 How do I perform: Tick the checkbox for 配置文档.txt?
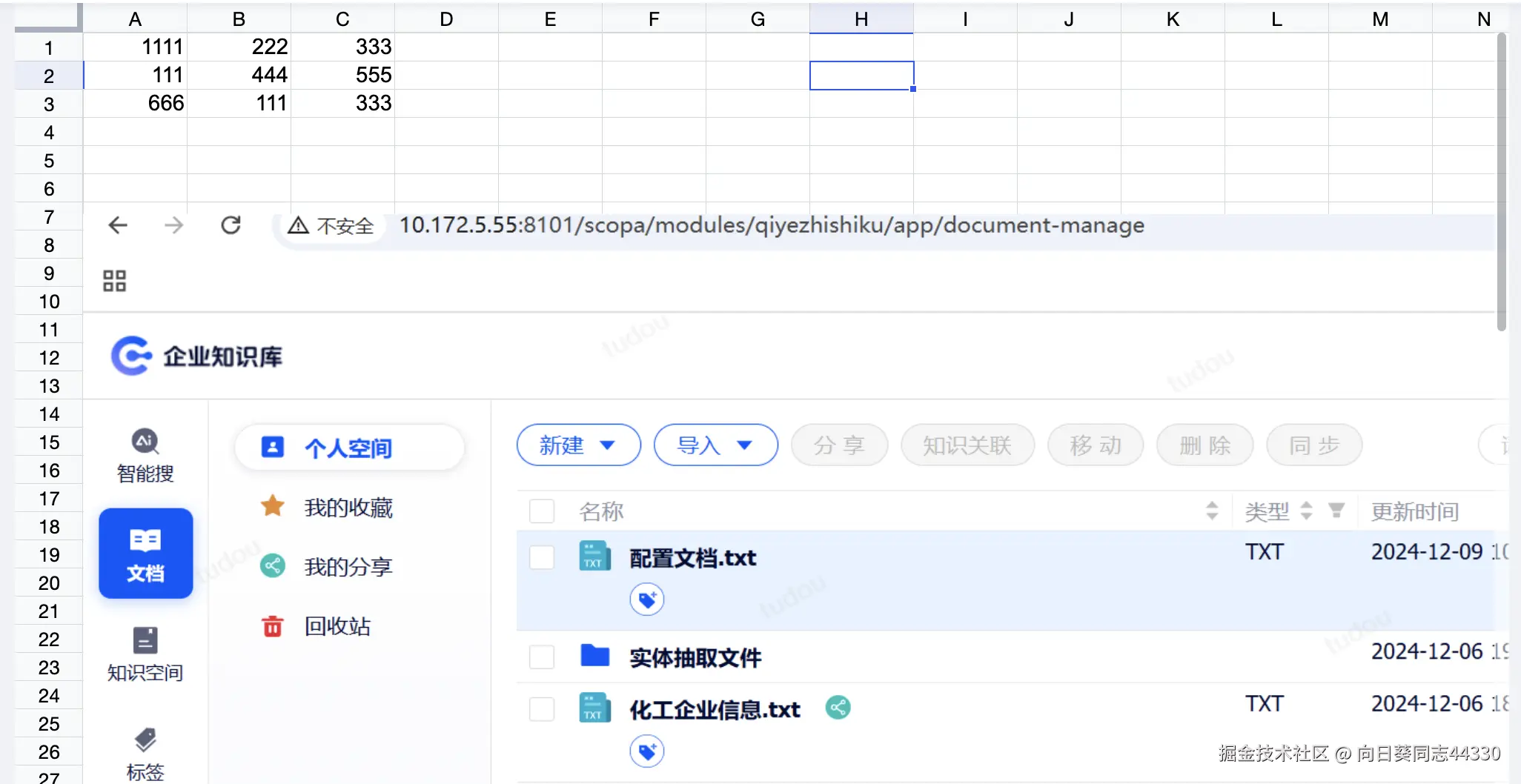click(x=542, y=557)
